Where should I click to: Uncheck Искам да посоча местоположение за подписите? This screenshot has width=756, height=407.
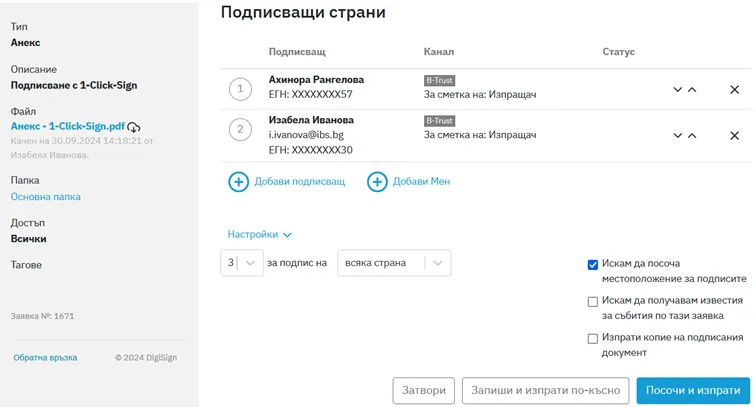[593, 265]
